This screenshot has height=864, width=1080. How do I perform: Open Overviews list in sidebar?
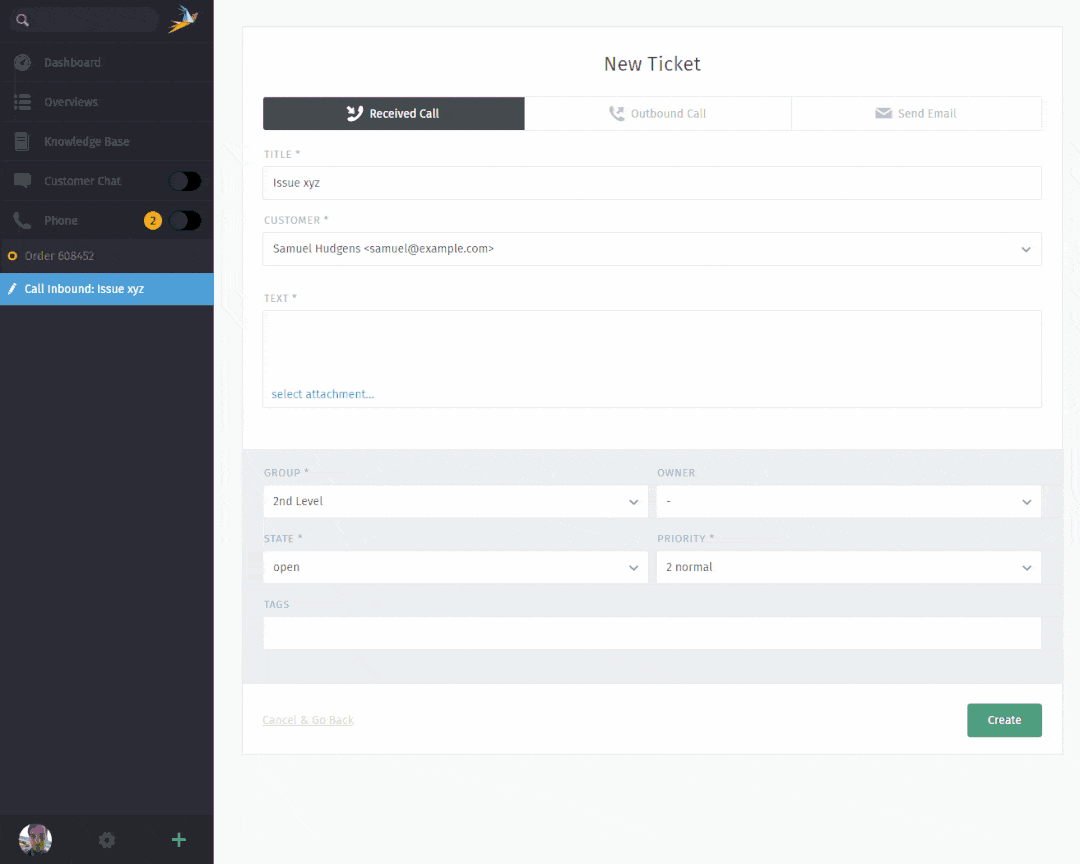pos(70,102)
